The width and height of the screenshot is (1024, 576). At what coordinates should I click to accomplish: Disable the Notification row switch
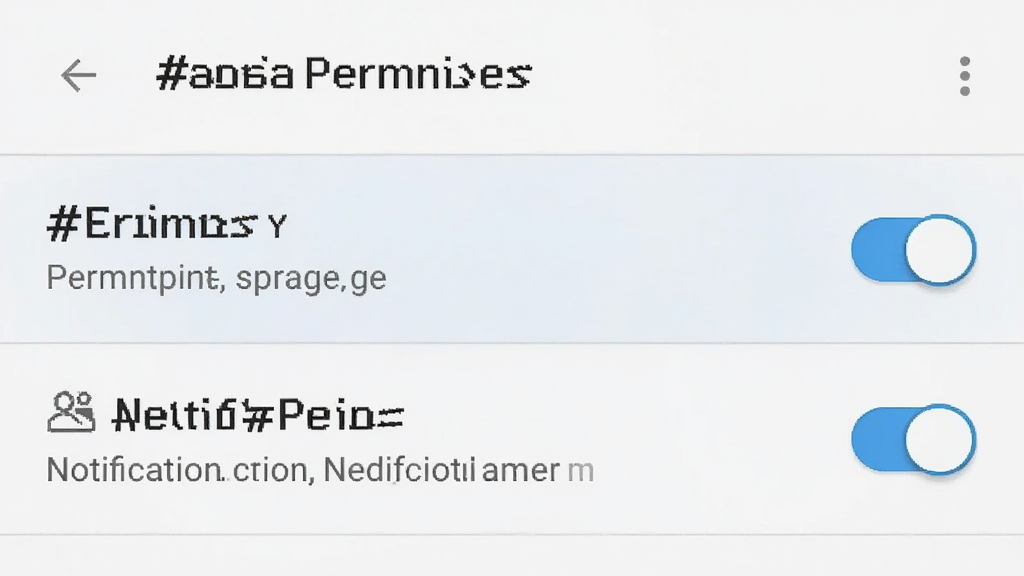913,439
